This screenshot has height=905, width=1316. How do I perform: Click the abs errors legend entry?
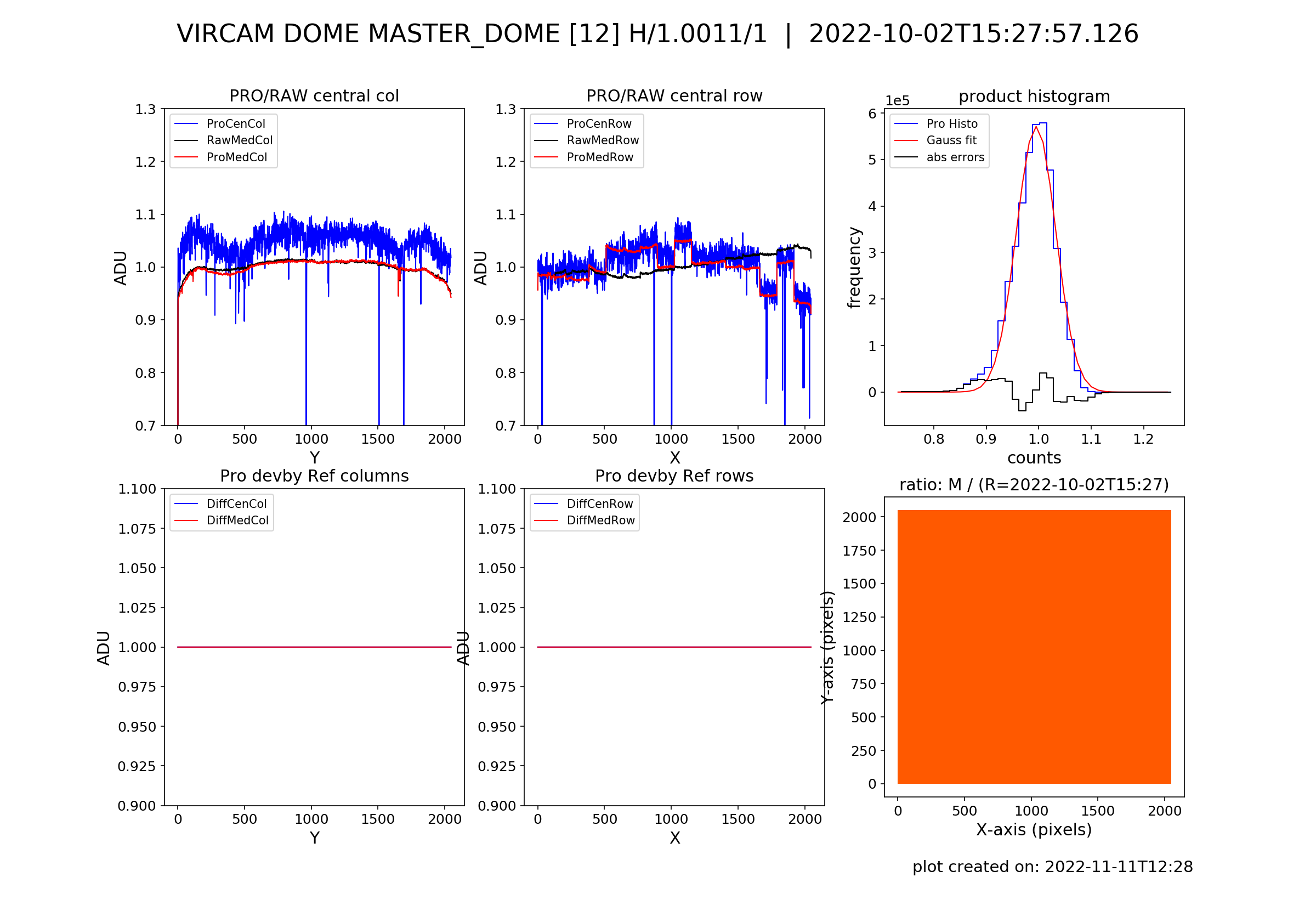[955, 157]
